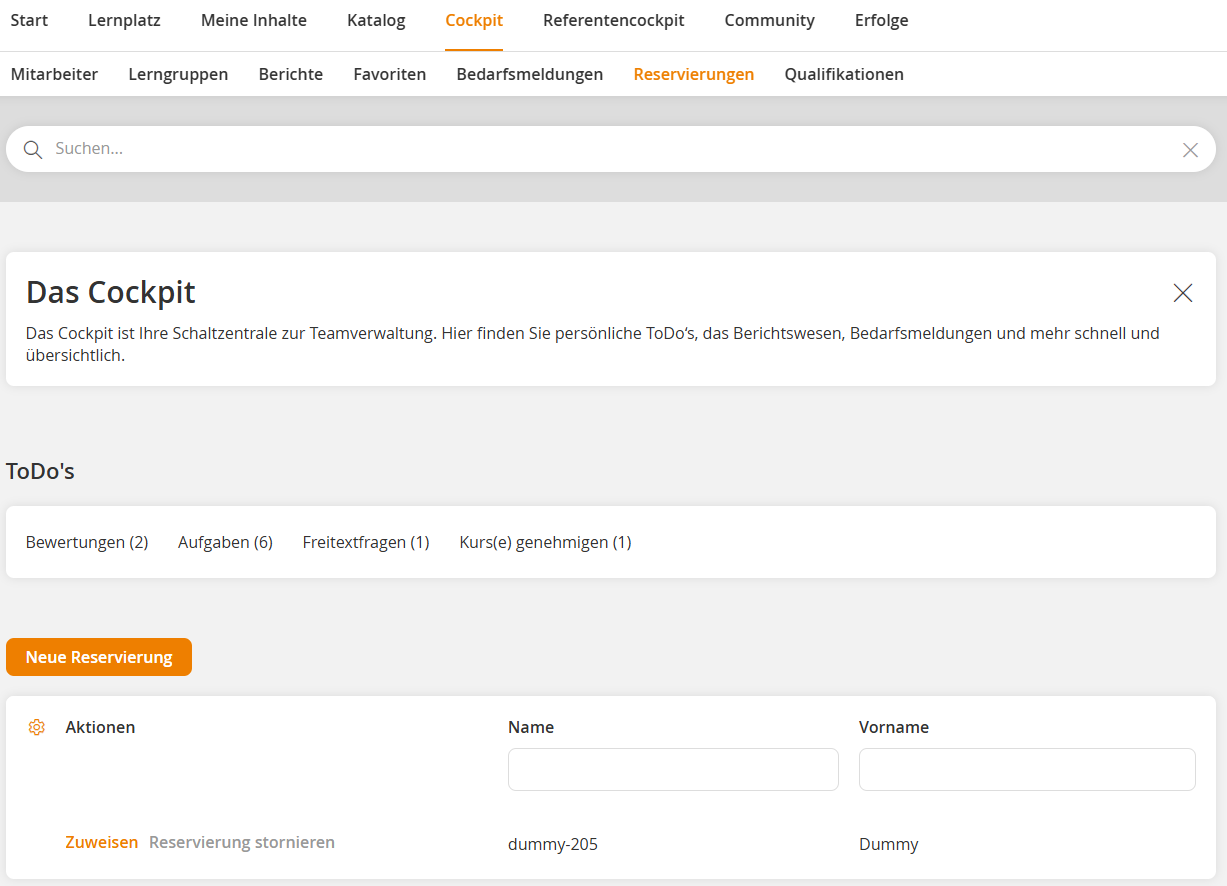This screenshot has height=886, width=1227.
Task: Assign reservation dummy-205 via Zuweisen
Action: point(101,842)
